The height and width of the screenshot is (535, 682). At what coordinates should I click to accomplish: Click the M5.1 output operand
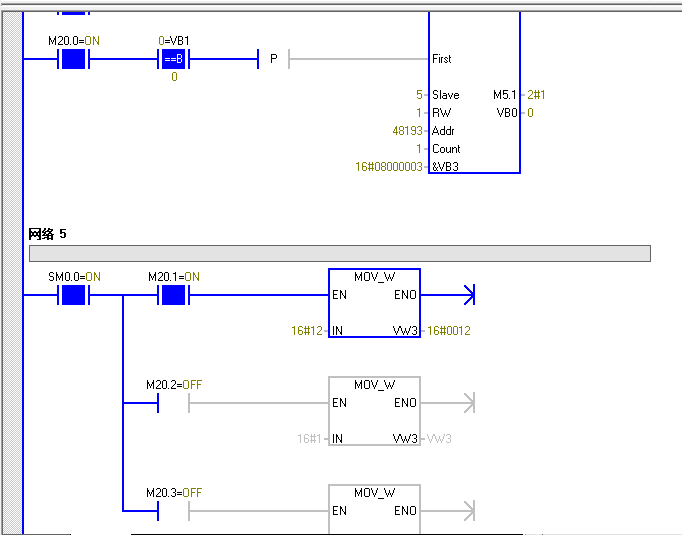505,95
